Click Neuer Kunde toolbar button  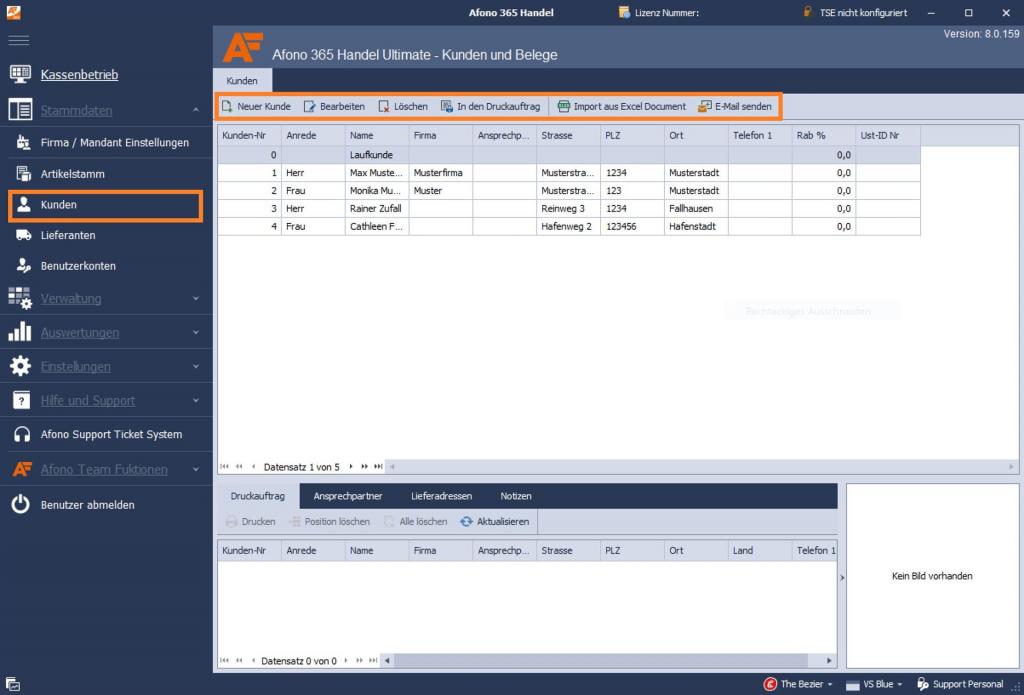(x=256, y=106)
